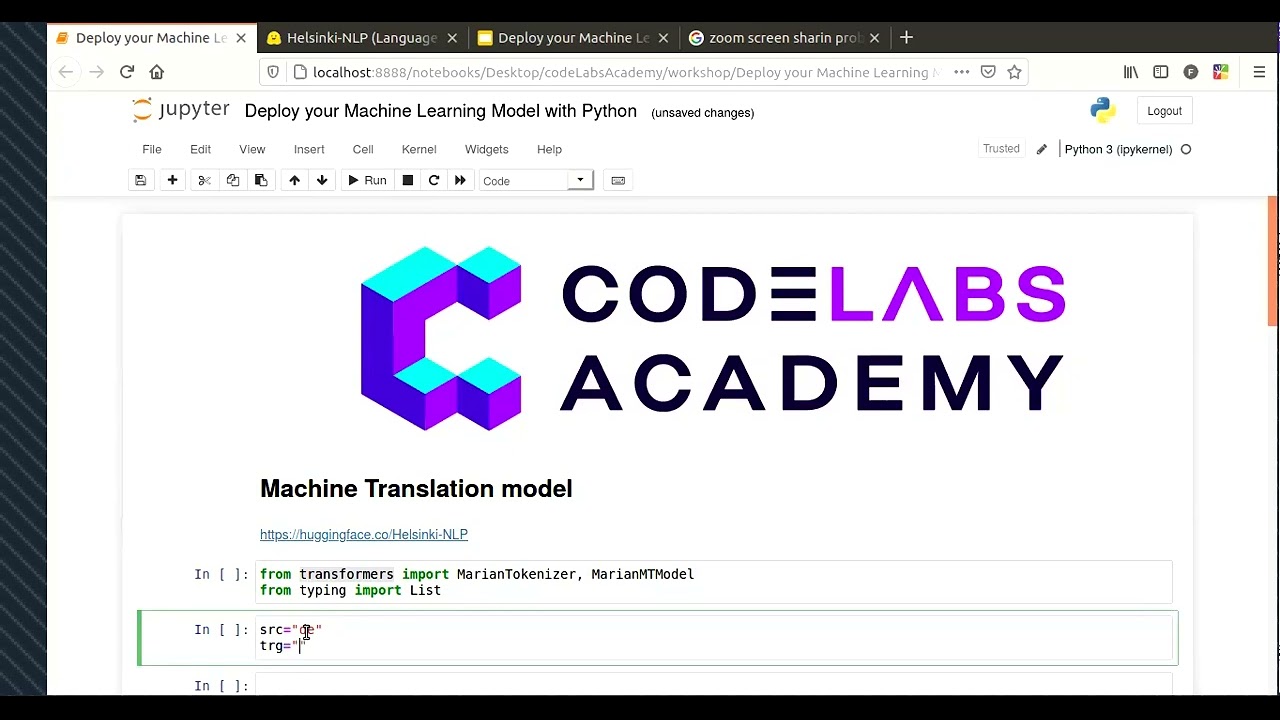
Task: Open the Help menu
Action: 549,149
